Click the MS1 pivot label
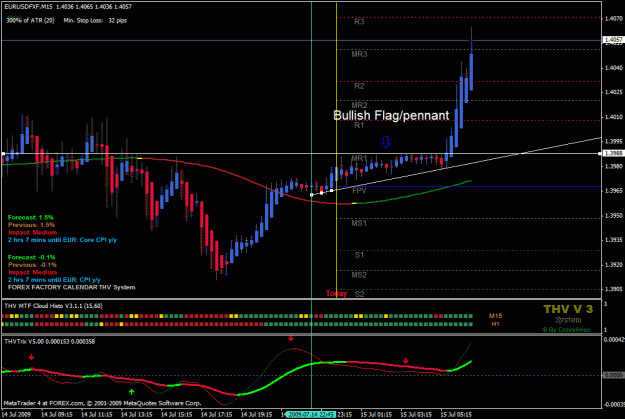625x419 pixels. click(359, 223)
